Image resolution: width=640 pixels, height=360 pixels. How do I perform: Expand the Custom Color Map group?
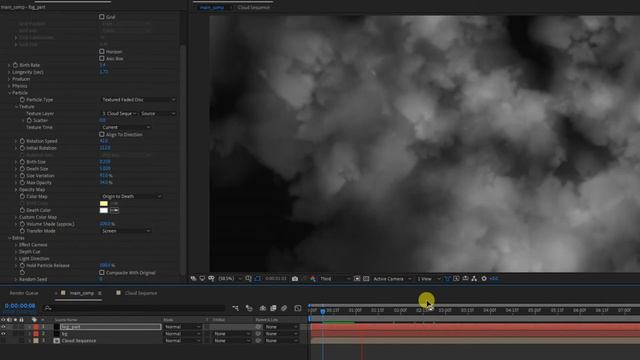pyautogui.click(x=16, y=217)
